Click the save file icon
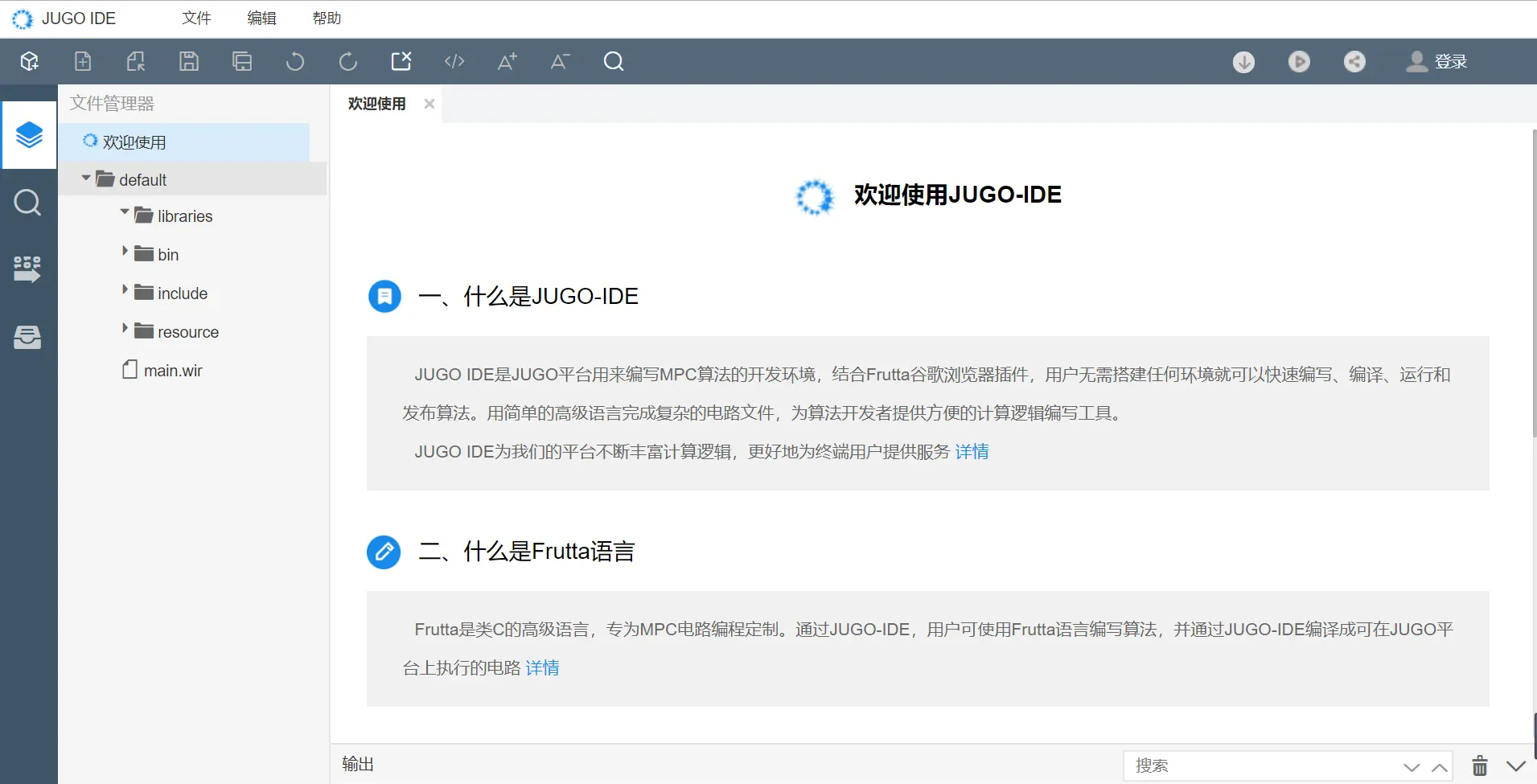The width and height of the screenshot is (1537, 784). pyautogui.click(x=189, y=61)
